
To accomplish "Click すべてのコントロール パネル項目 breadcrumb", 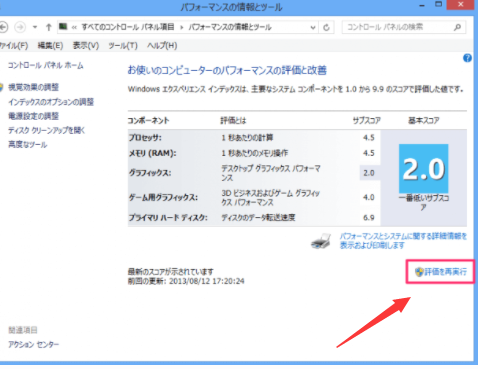I will pyautogui.click(x=128, y=27).
